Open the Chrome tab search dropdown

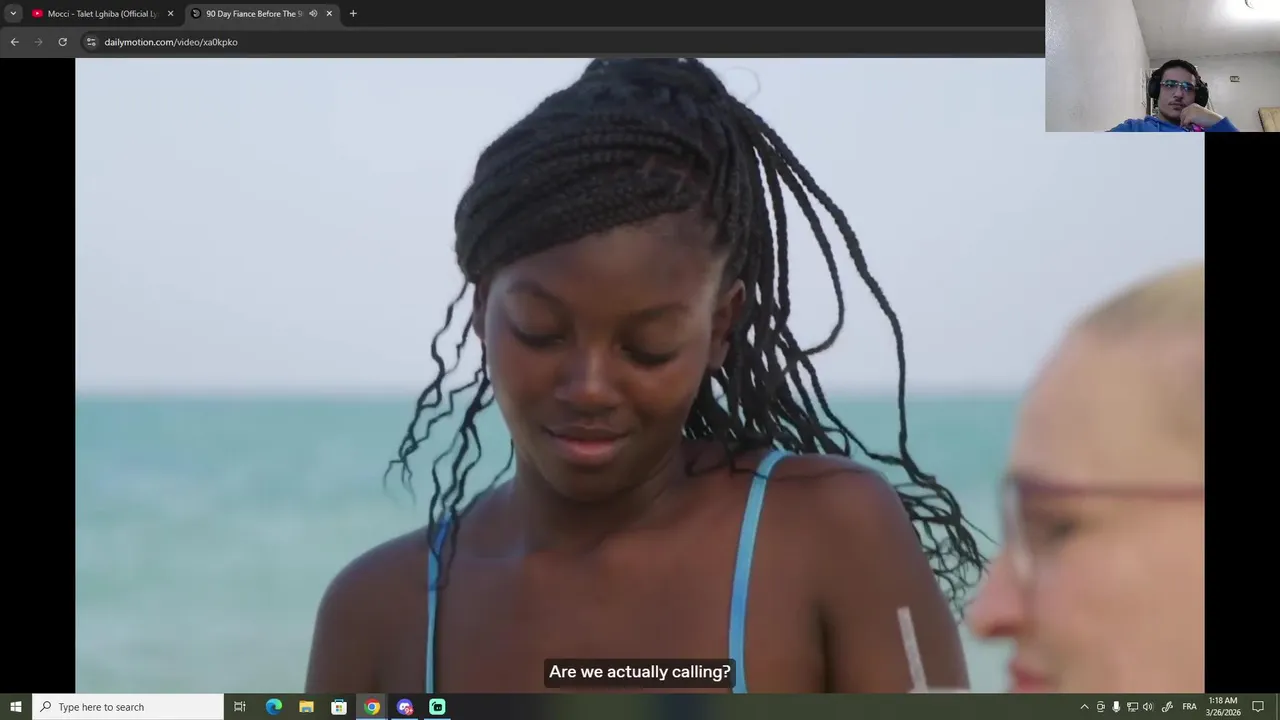click(x=13, y=13)
